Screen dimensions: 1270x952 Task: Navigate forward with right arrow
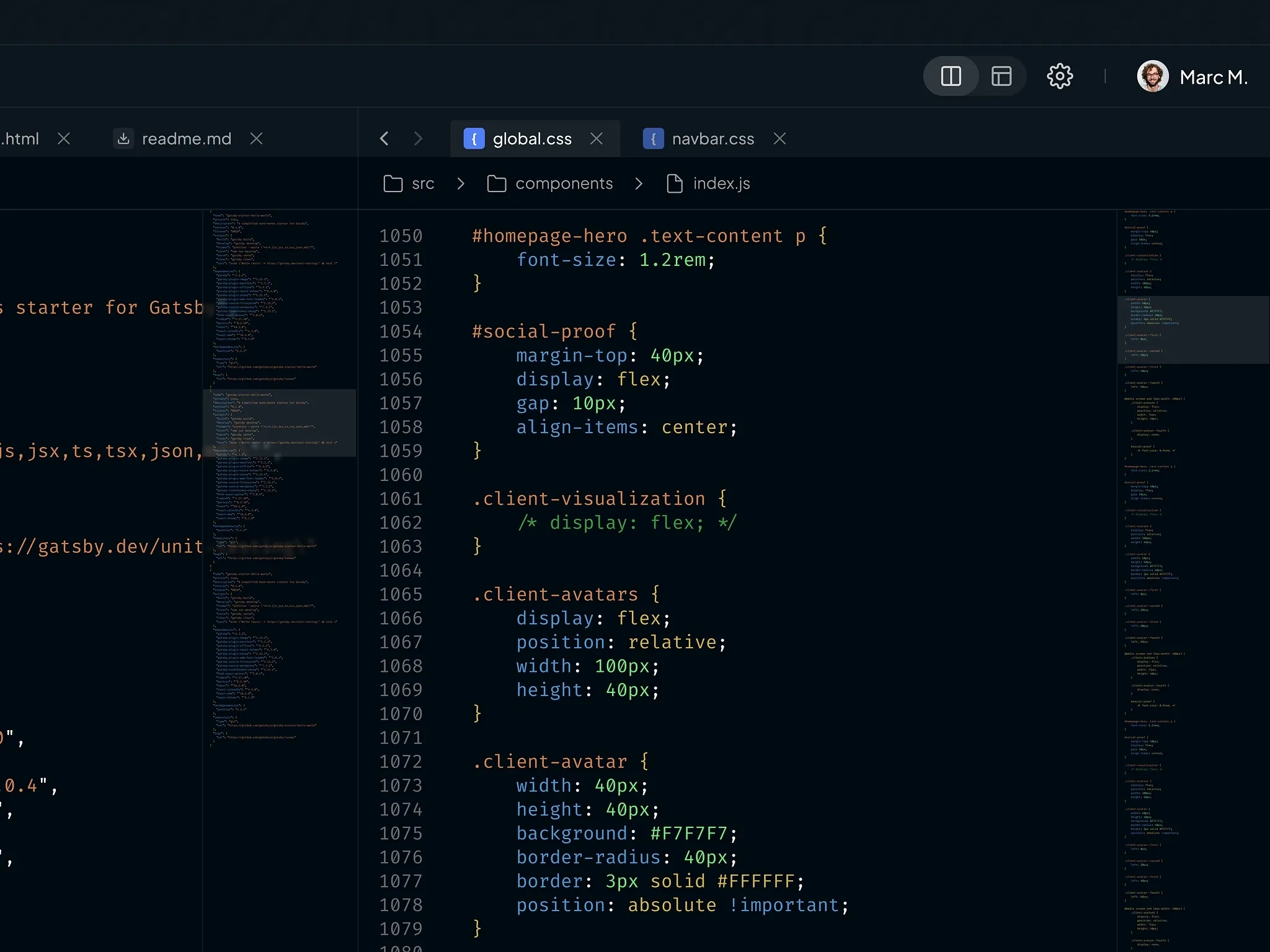point(418,138)
